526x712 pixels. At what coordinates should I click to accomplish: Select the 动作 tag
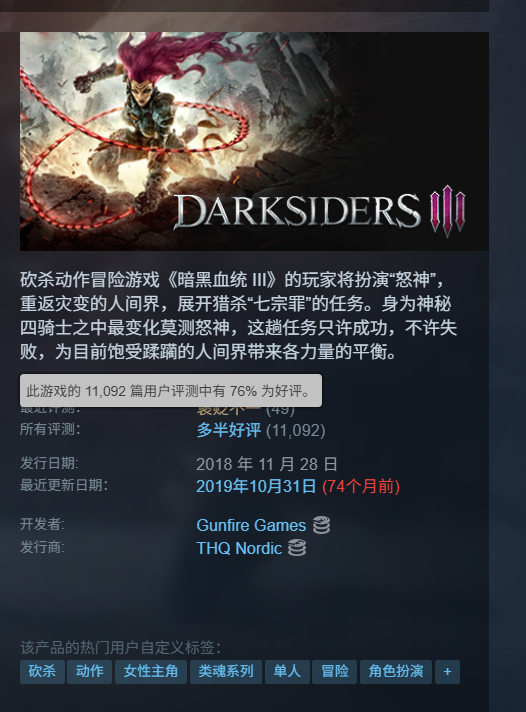[89, 672]
